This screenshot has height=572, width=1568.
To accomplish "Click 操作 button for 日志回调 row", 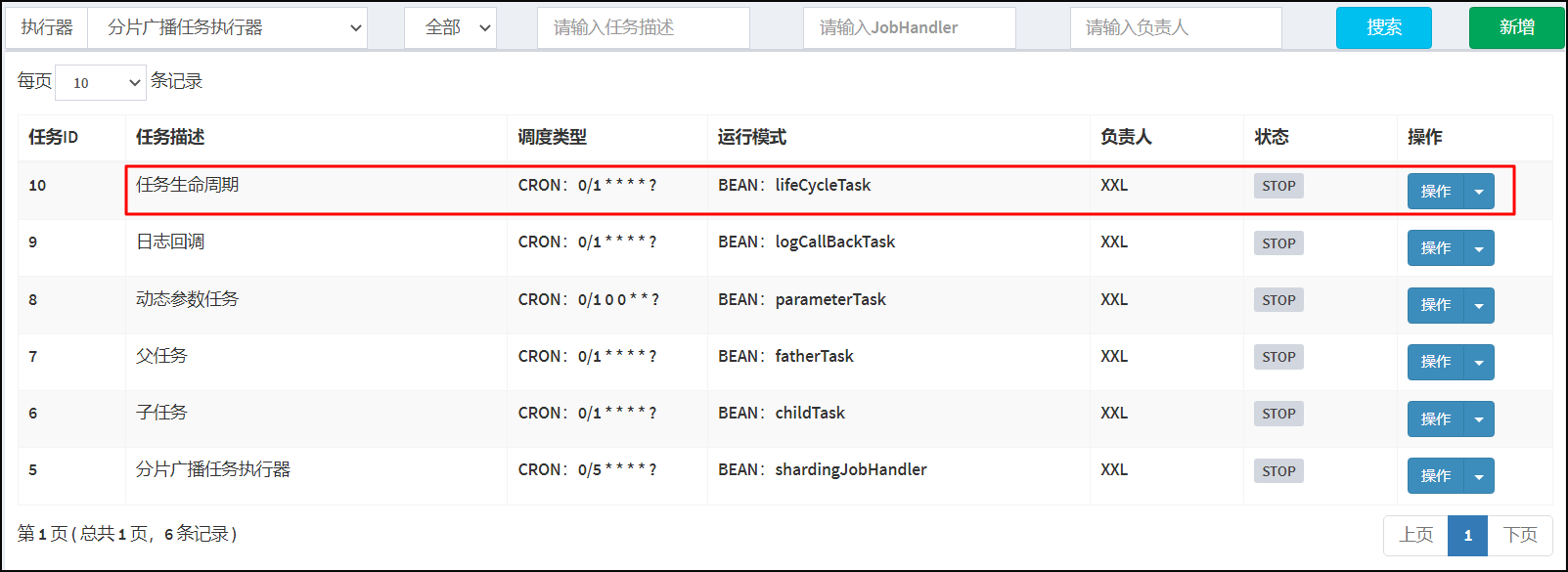I will [x=1436, y=248].
